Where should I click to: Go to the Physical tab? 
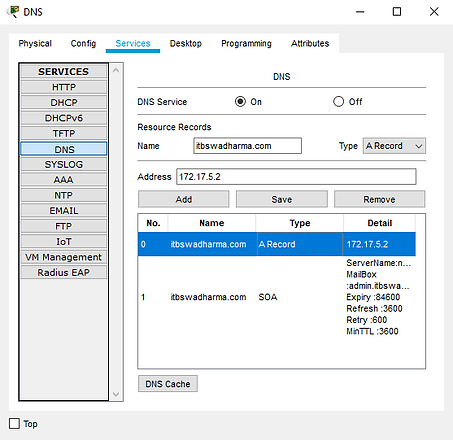35,43
